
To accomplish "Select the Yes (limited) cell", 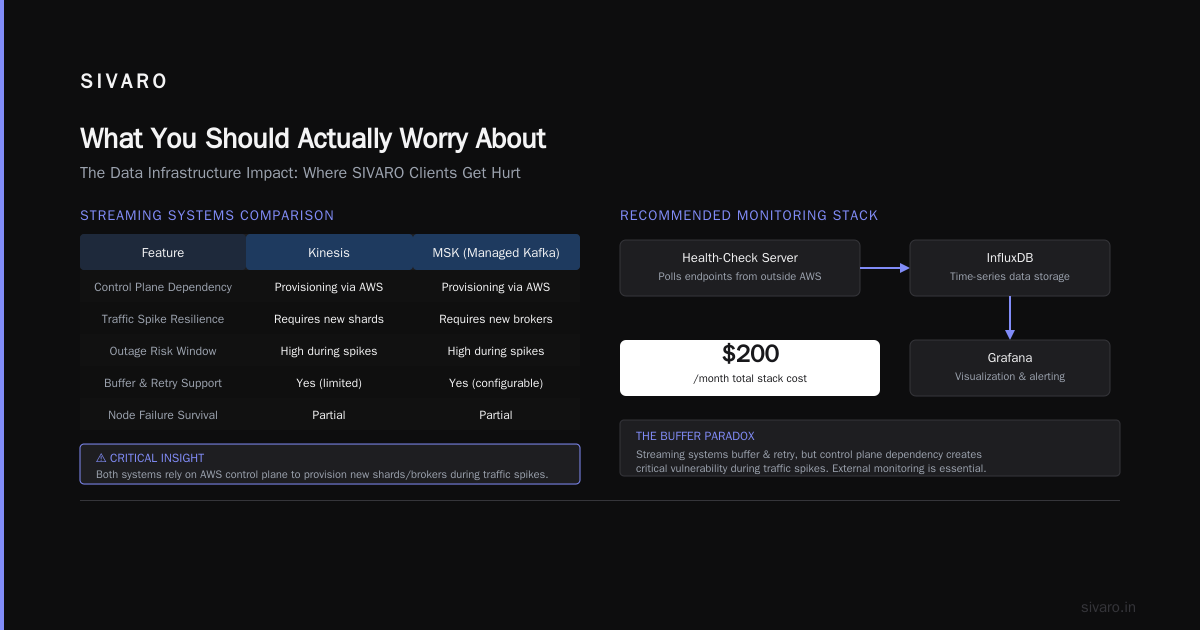I will [329, 383].
